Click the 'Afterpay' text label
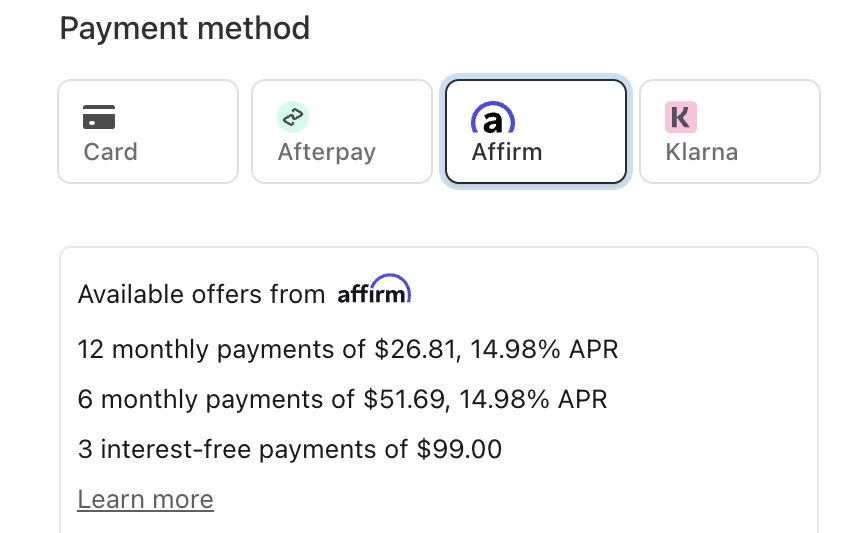The width and height of the screenshot is (842, 533). point(326,152)
